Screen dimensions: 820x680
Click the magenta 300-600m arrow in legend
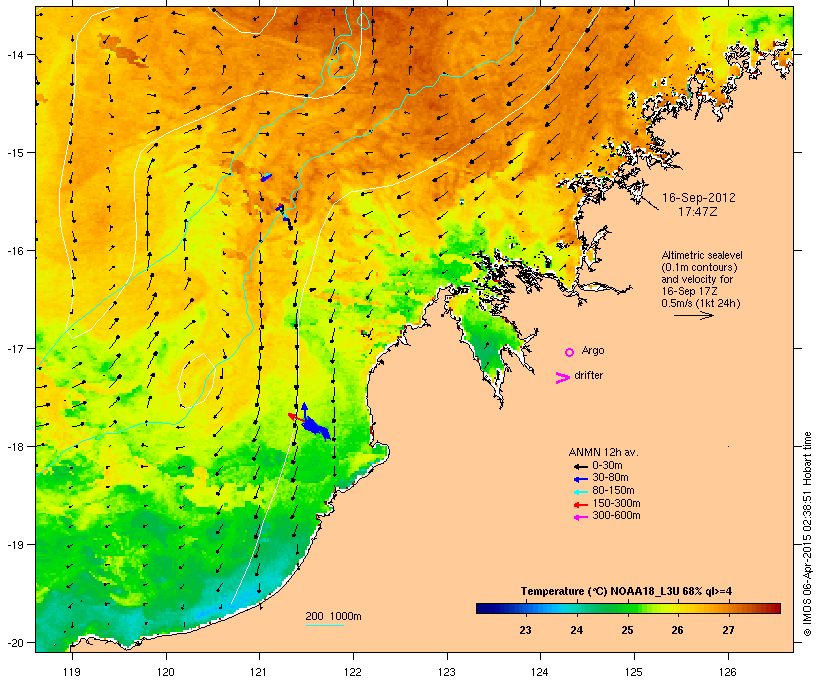point(580,517)
